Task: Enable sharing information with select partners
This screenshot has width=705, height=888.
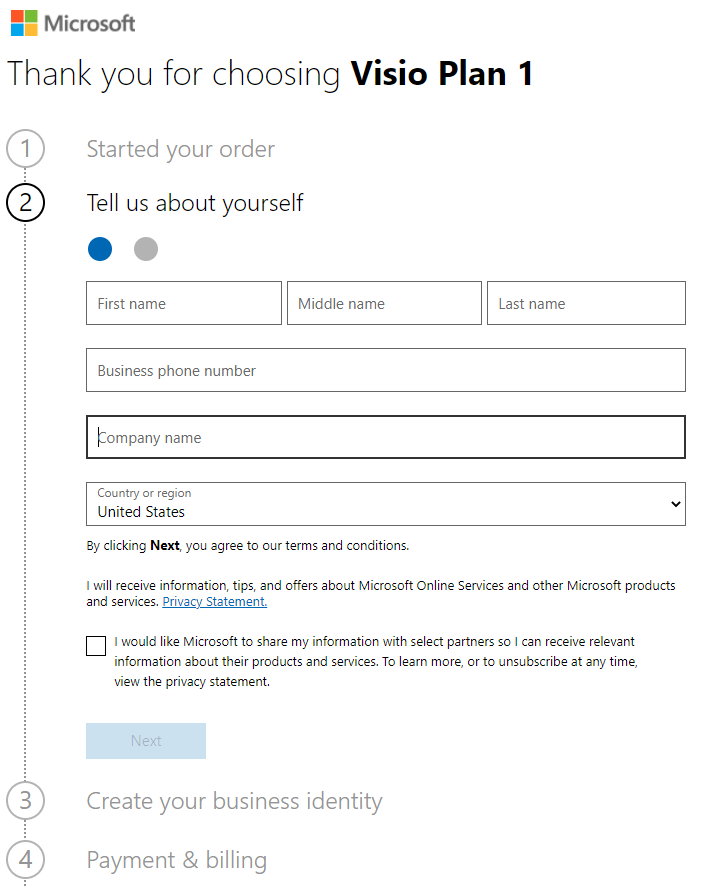Action: [95, 646]
